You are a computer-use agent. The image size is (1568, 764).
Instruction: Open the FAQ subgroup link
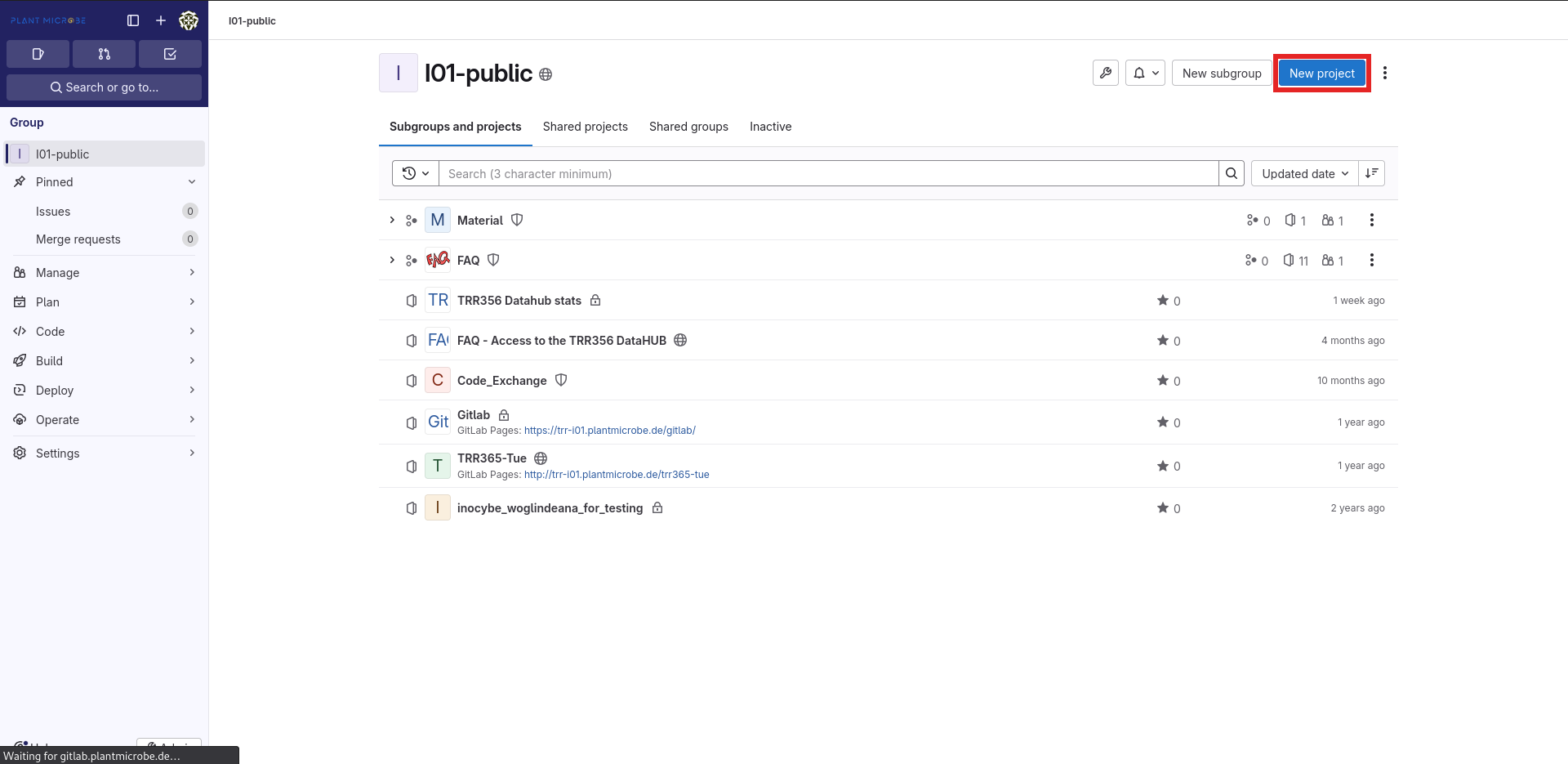(469, 260)
